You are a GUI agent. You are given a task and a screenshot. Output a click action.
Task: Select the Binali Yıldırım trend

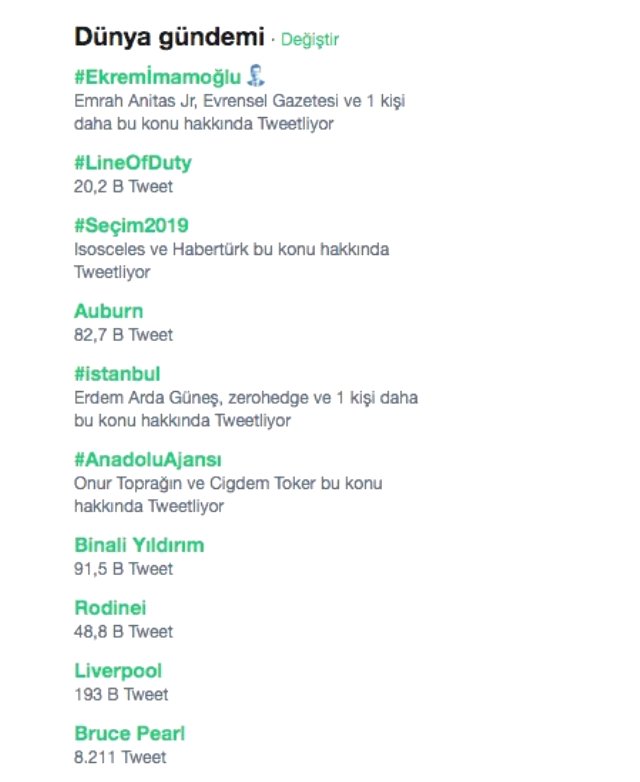coord(139,545)
